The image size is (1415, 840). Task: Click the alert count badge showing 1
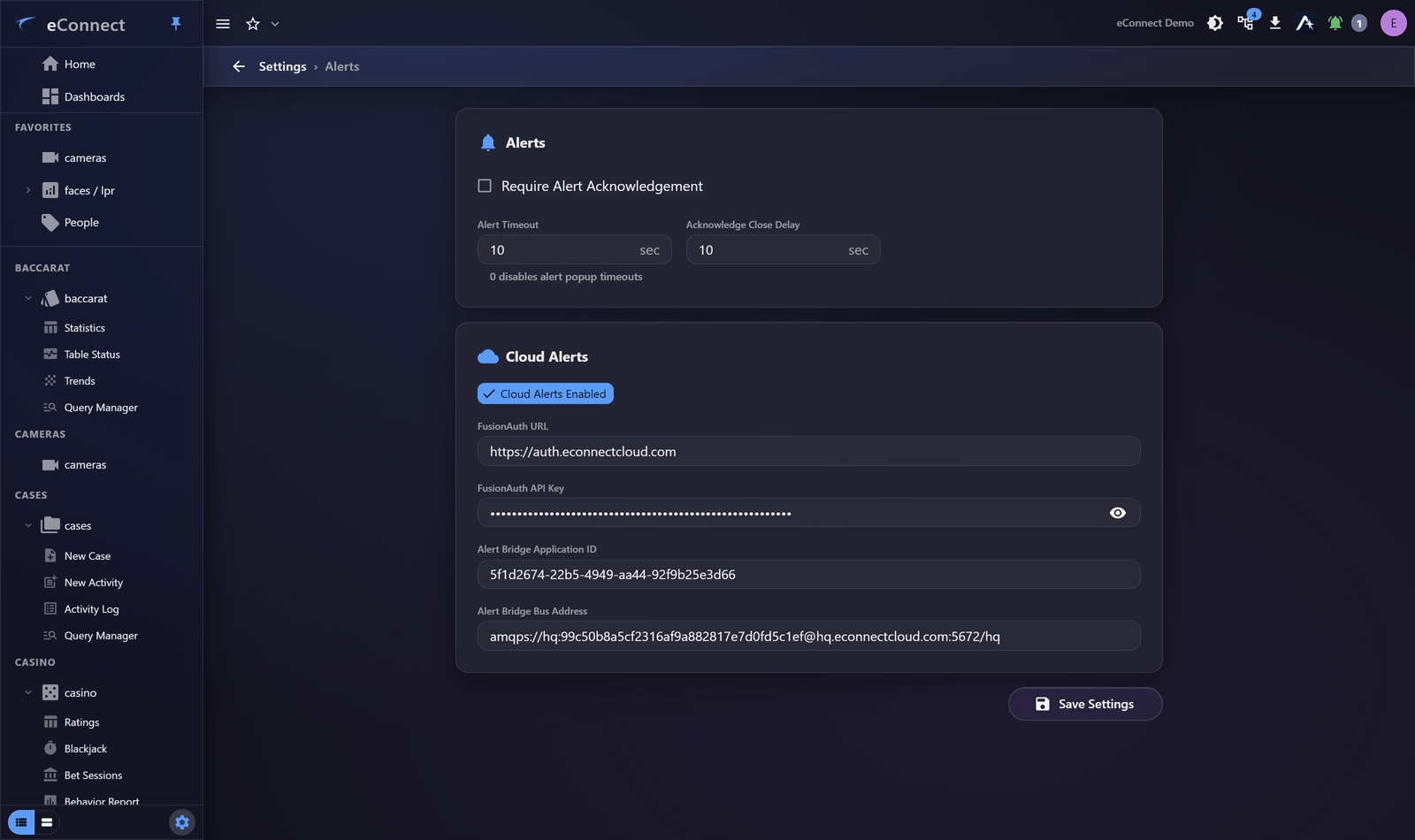pyautogui.click(x=1359, y=23)
